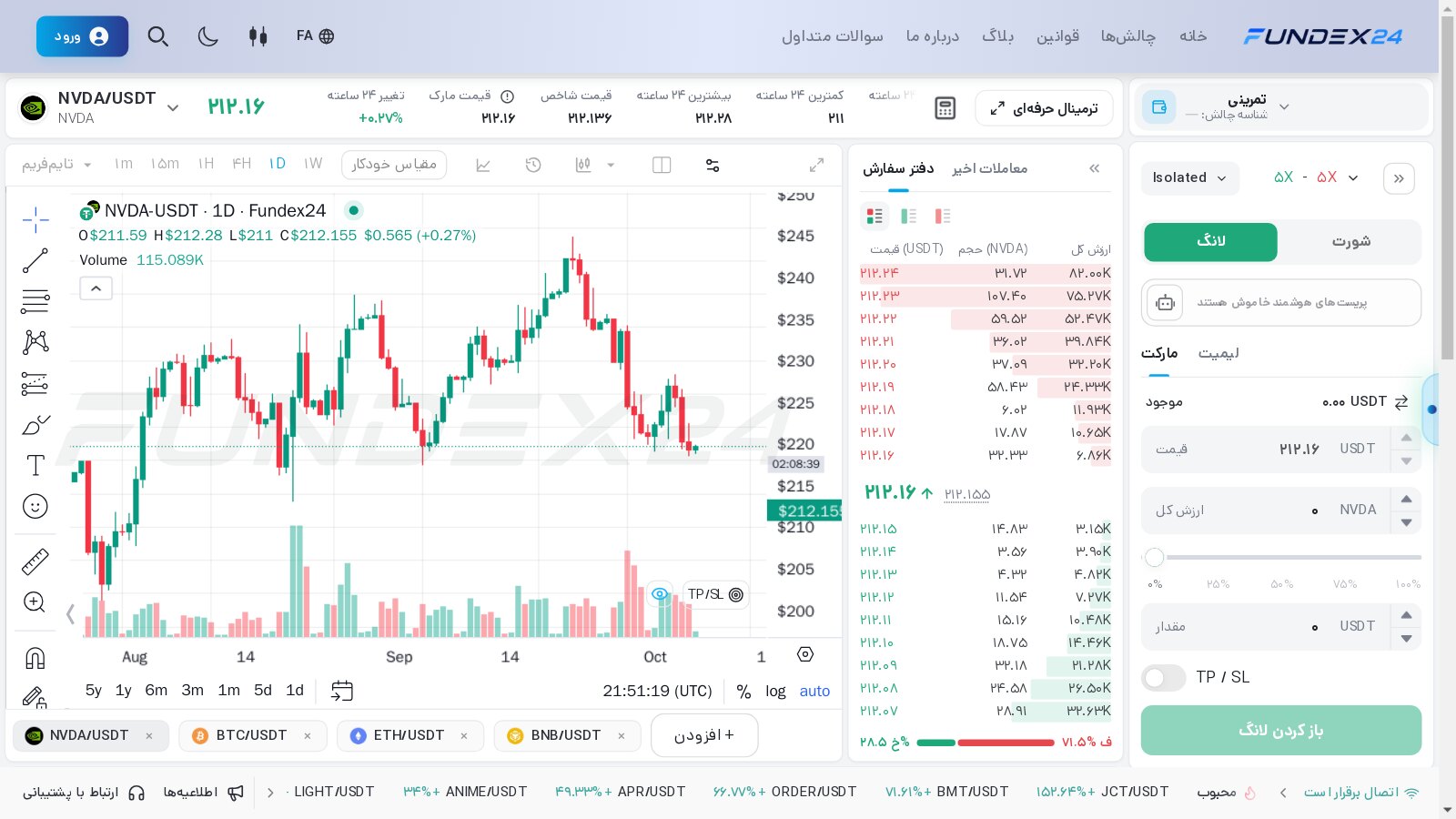Expand the practice account dropdown
This screenshot has width=1456, height=819.
click(x=1284, y=106)
